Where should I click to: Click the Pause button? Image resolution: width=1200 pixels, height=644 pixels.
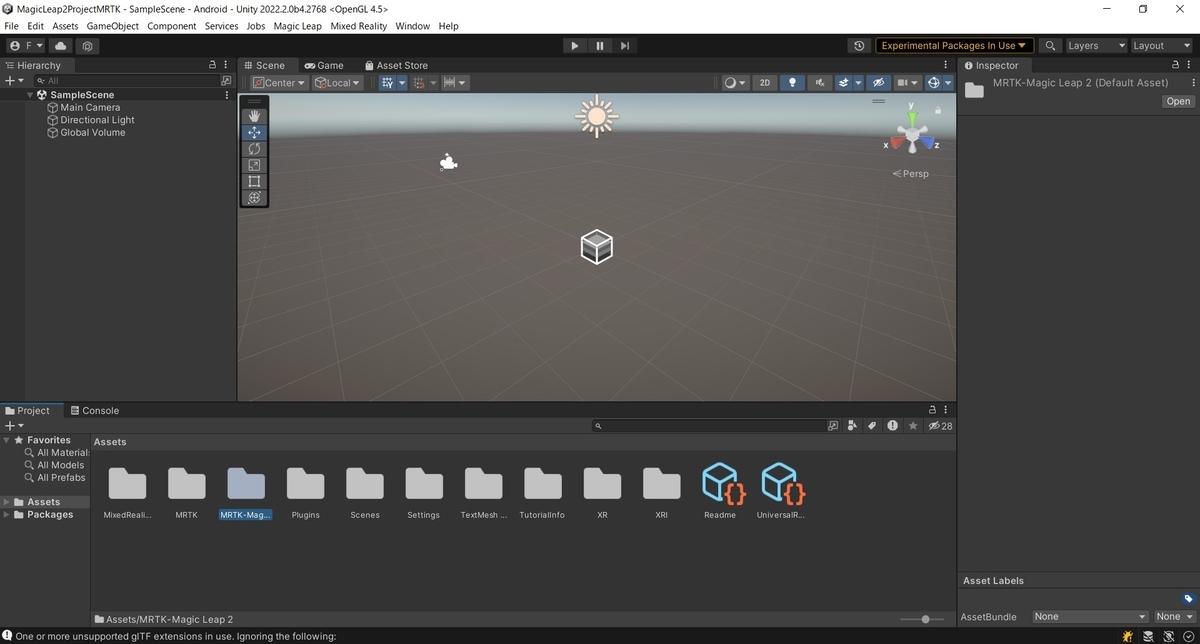pos(600,46)
